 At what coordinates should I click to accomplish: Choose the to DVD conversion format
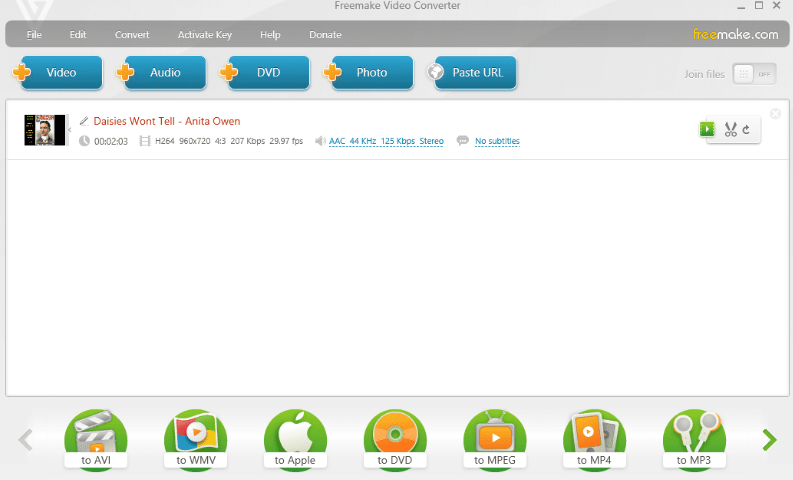coord(395,441)
